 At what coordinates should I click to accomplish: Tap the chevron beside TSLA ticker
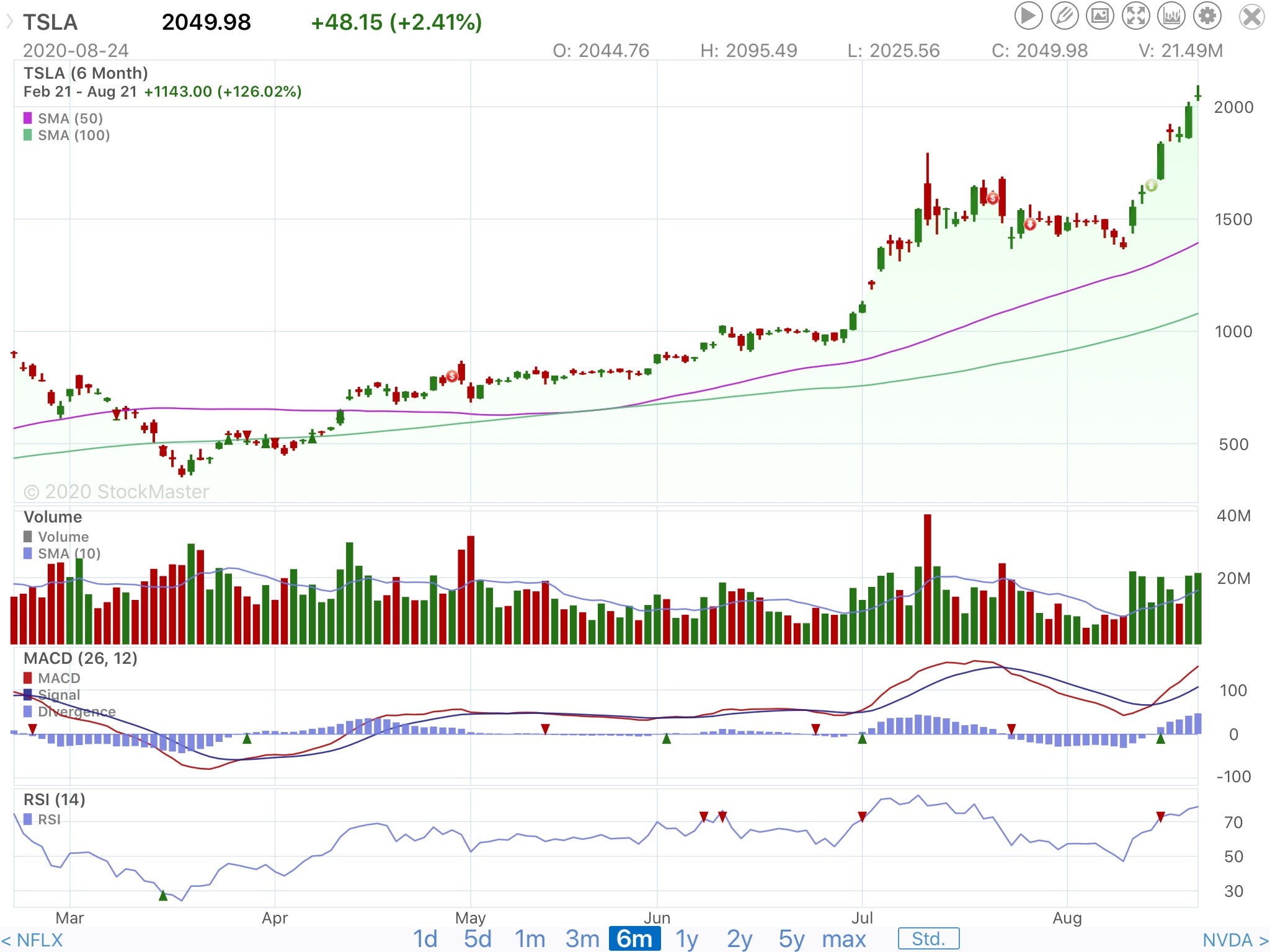click(9, 22)
